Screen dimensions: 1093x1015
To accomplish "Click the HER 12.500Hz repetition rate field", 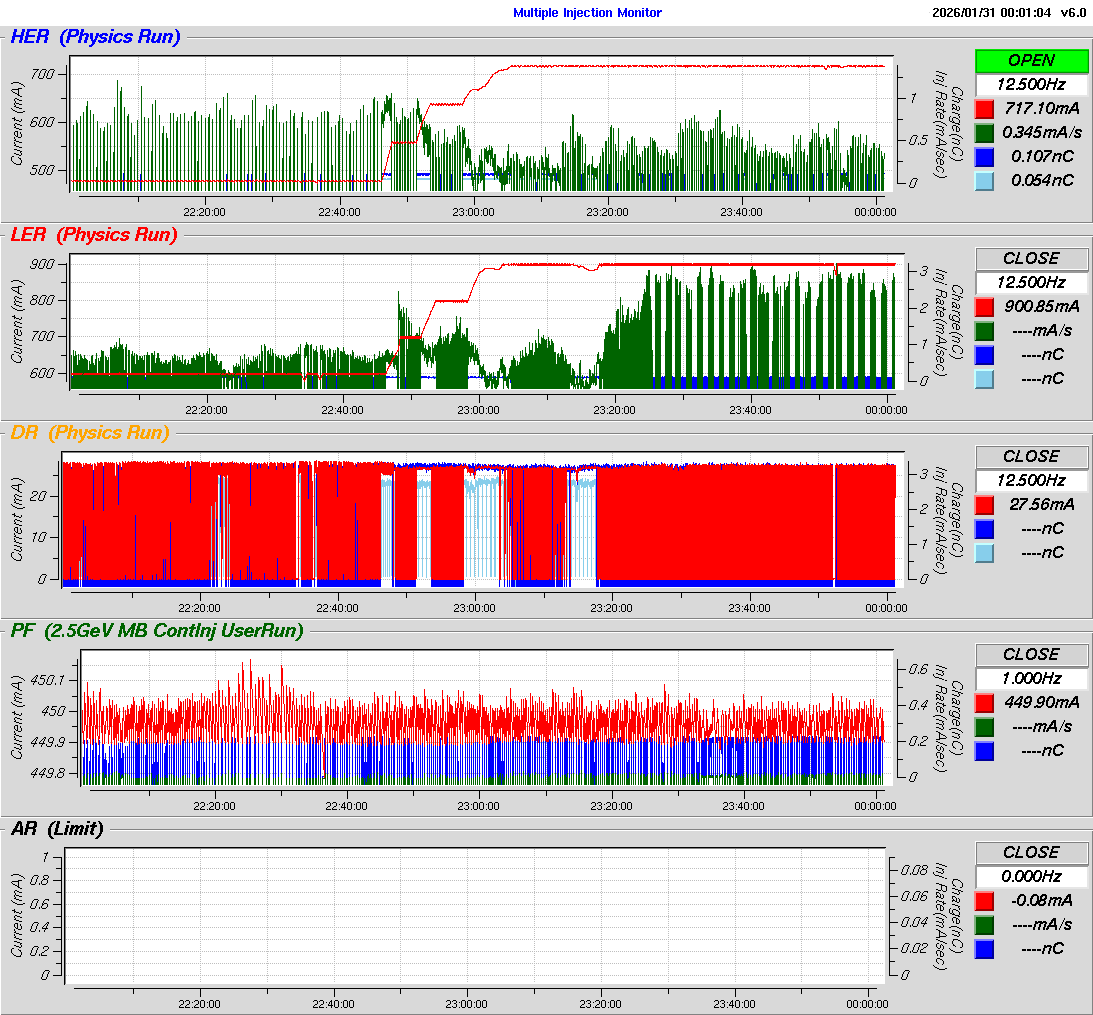I will (x=1031, y=85).
